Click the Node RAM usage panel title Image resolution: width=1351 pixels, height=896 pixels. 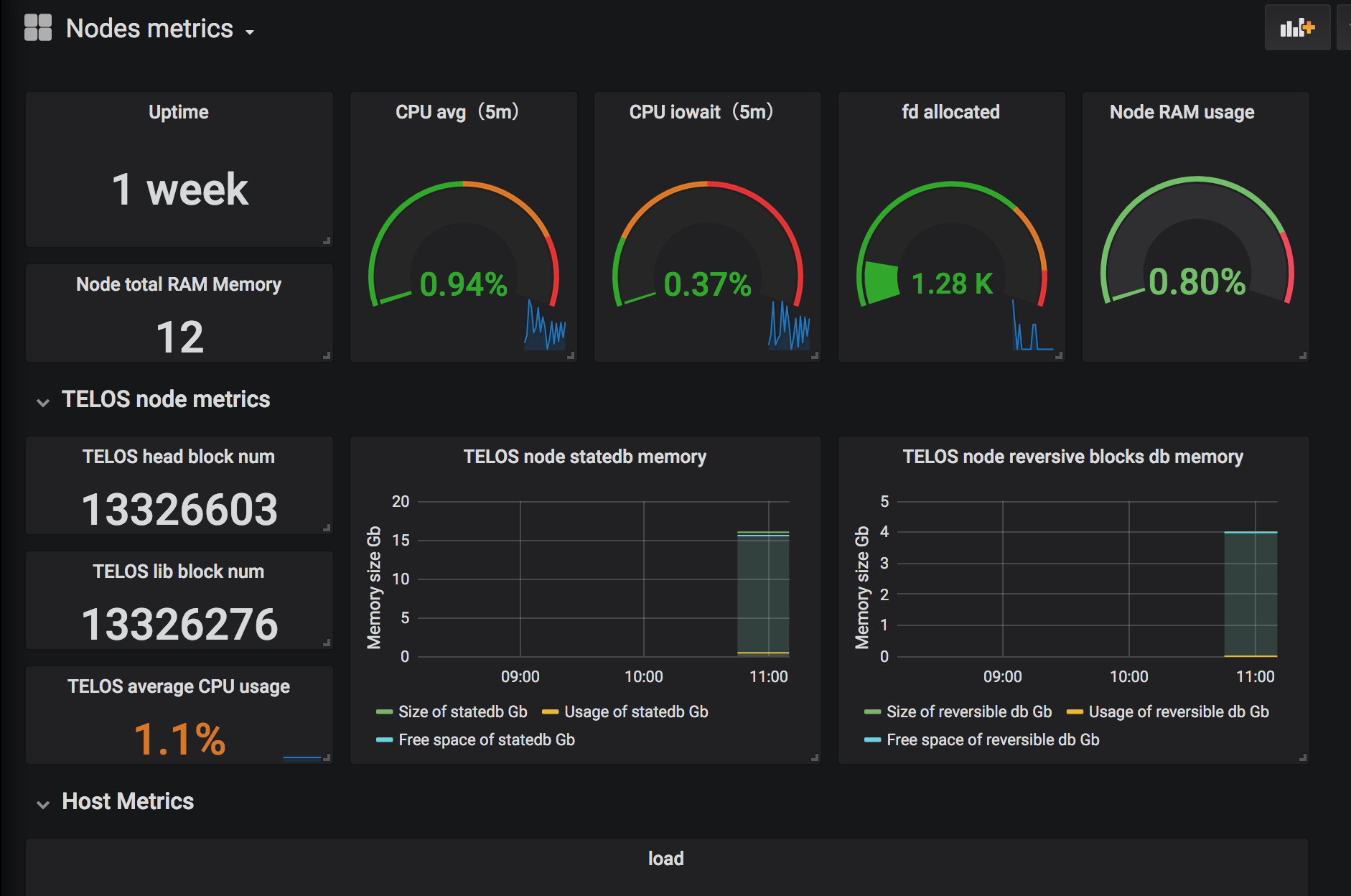(1182, 112)
